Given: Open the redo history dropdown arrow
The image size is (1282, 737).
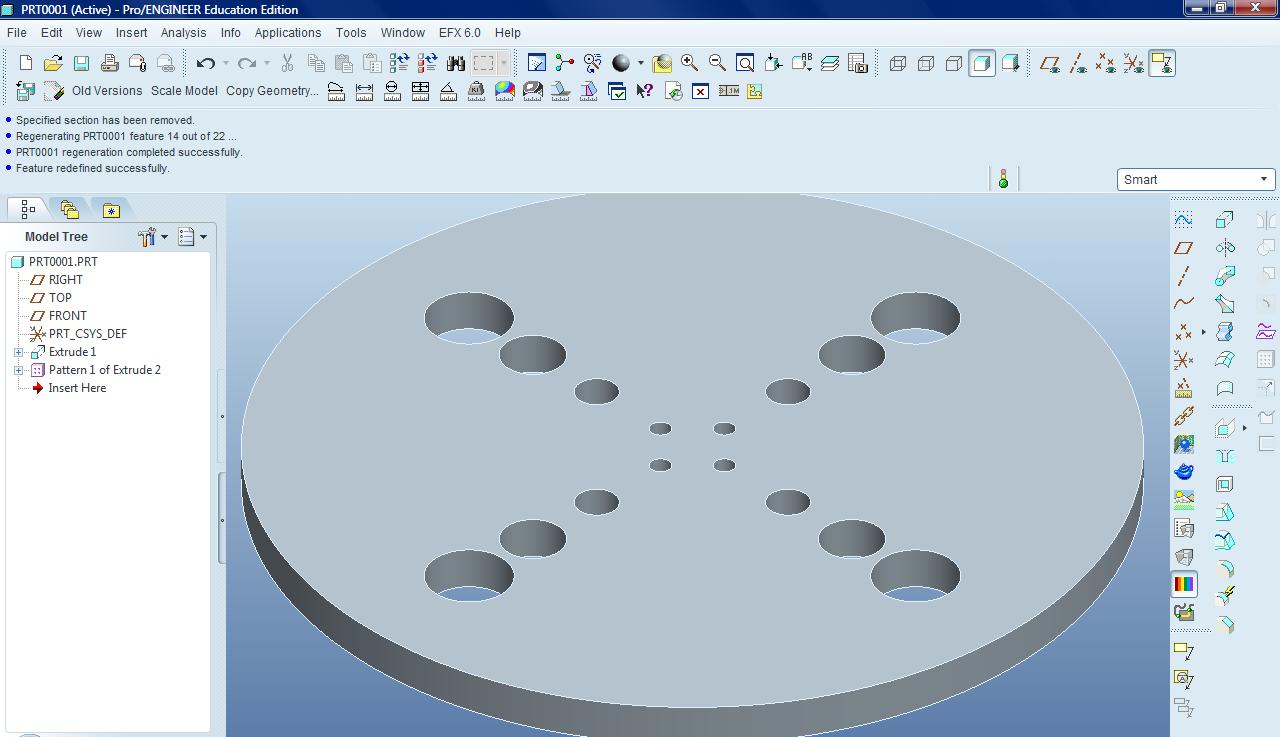Looking at the screenshot, I should pos(266,63).
